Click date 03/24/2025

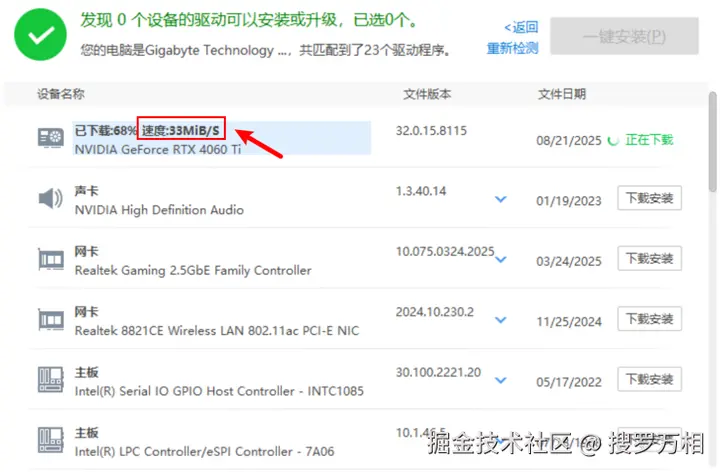(569, 261)
